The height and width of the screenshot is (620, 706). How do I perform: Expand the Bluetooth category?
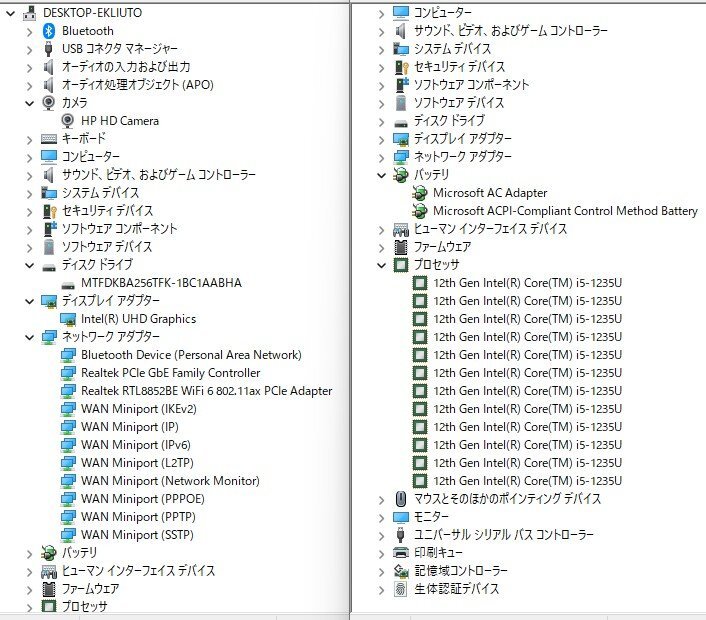(x=29, y=32)
